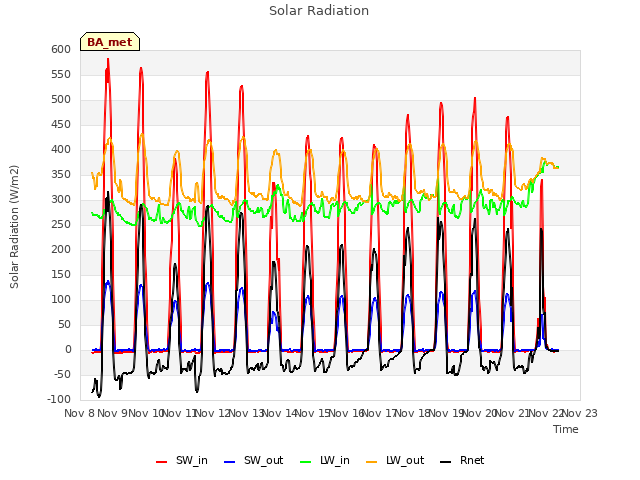
Task: Click the 200 y-axis tick label
Action: click(61, 249)
